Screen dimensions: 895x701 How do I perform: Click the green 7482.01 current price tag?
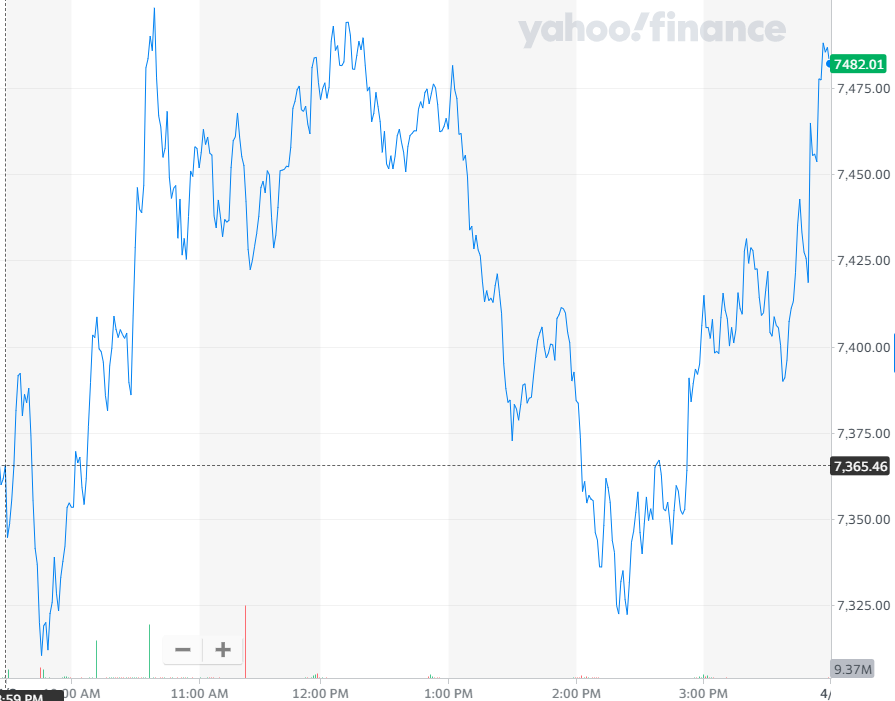tap(859, 64)
